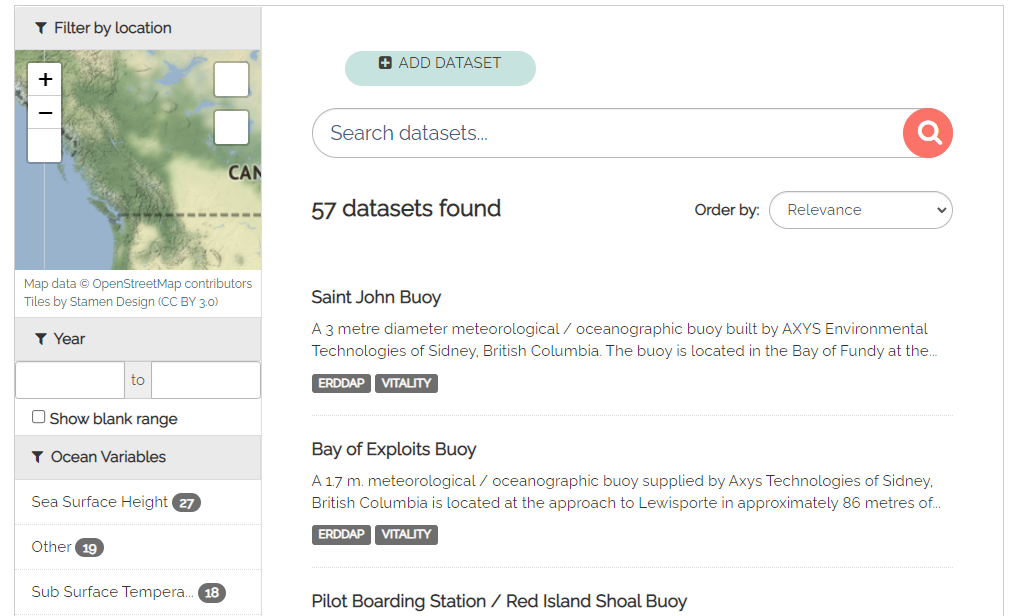
Task: Select the Other ocean variable filter
Action: [x=52, y=547]
